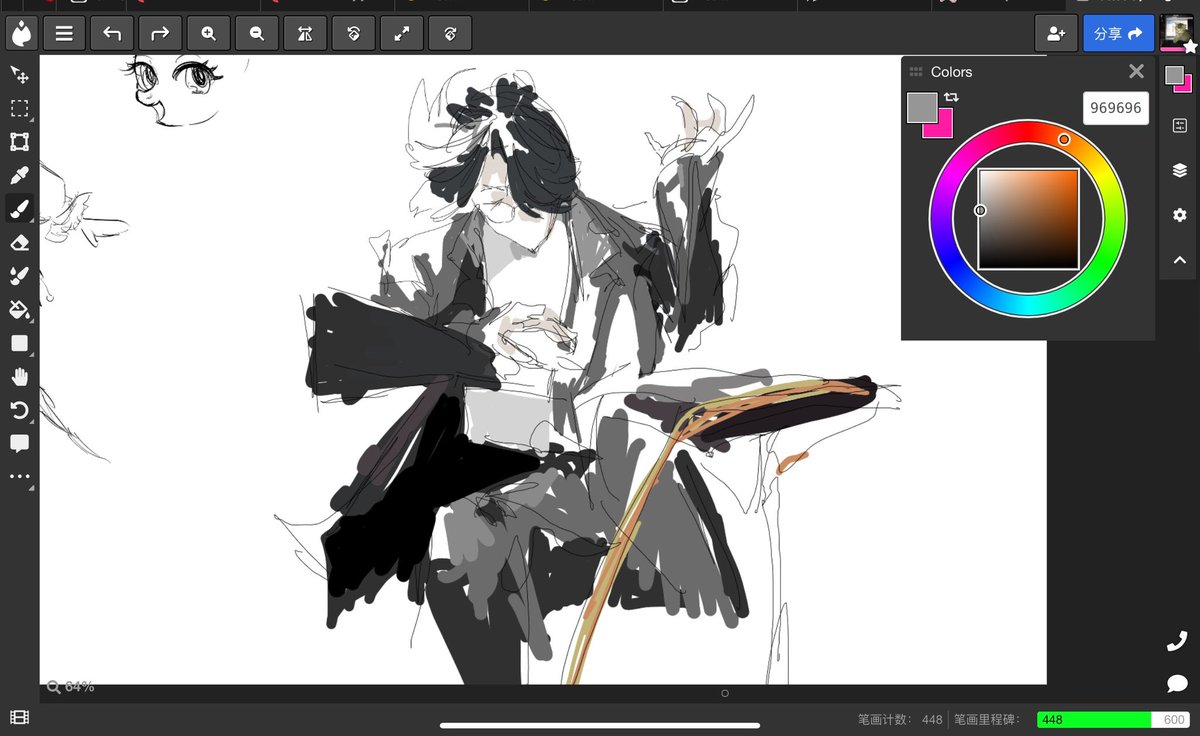Select the Rotate View tool
The height and width of the screenshot is (736, 1200).
coord(19,410)
